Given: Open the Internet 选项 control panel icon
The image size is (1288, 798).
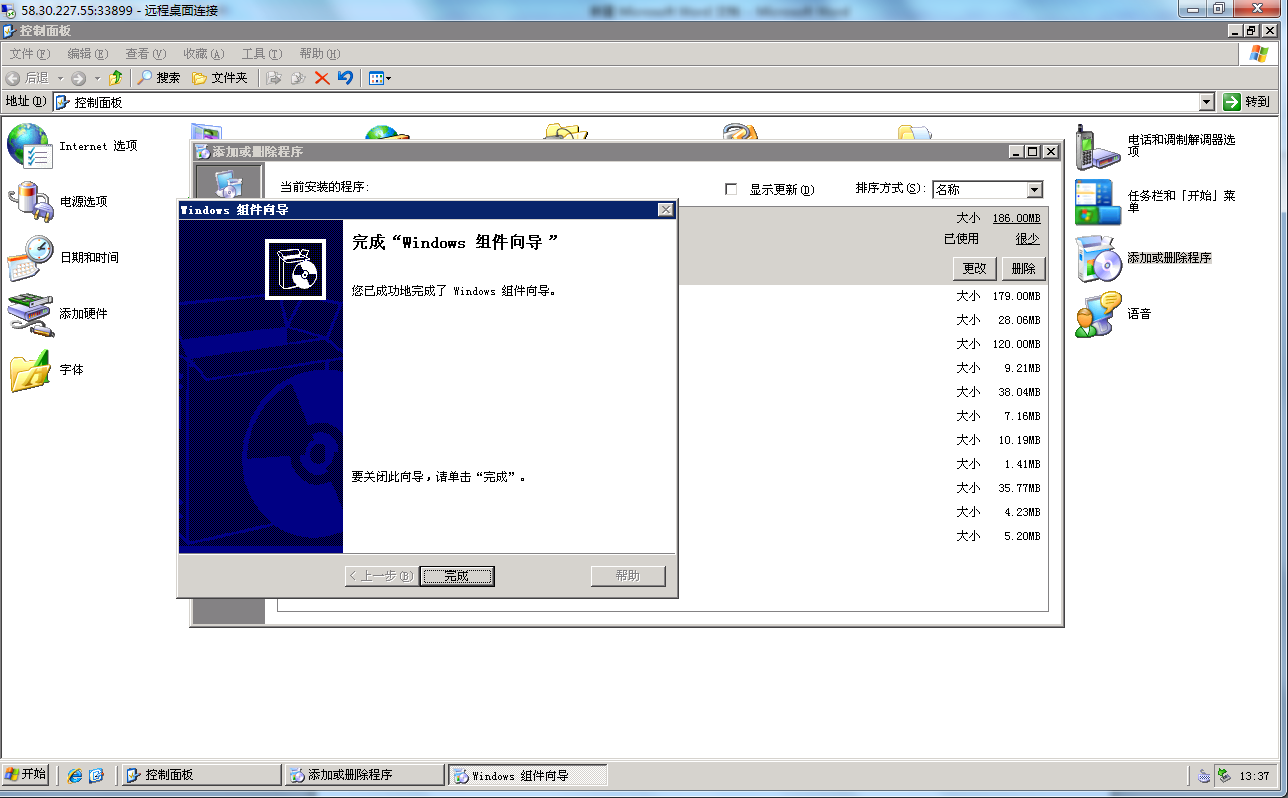Looking at the screenshot, I should point(29,146).
